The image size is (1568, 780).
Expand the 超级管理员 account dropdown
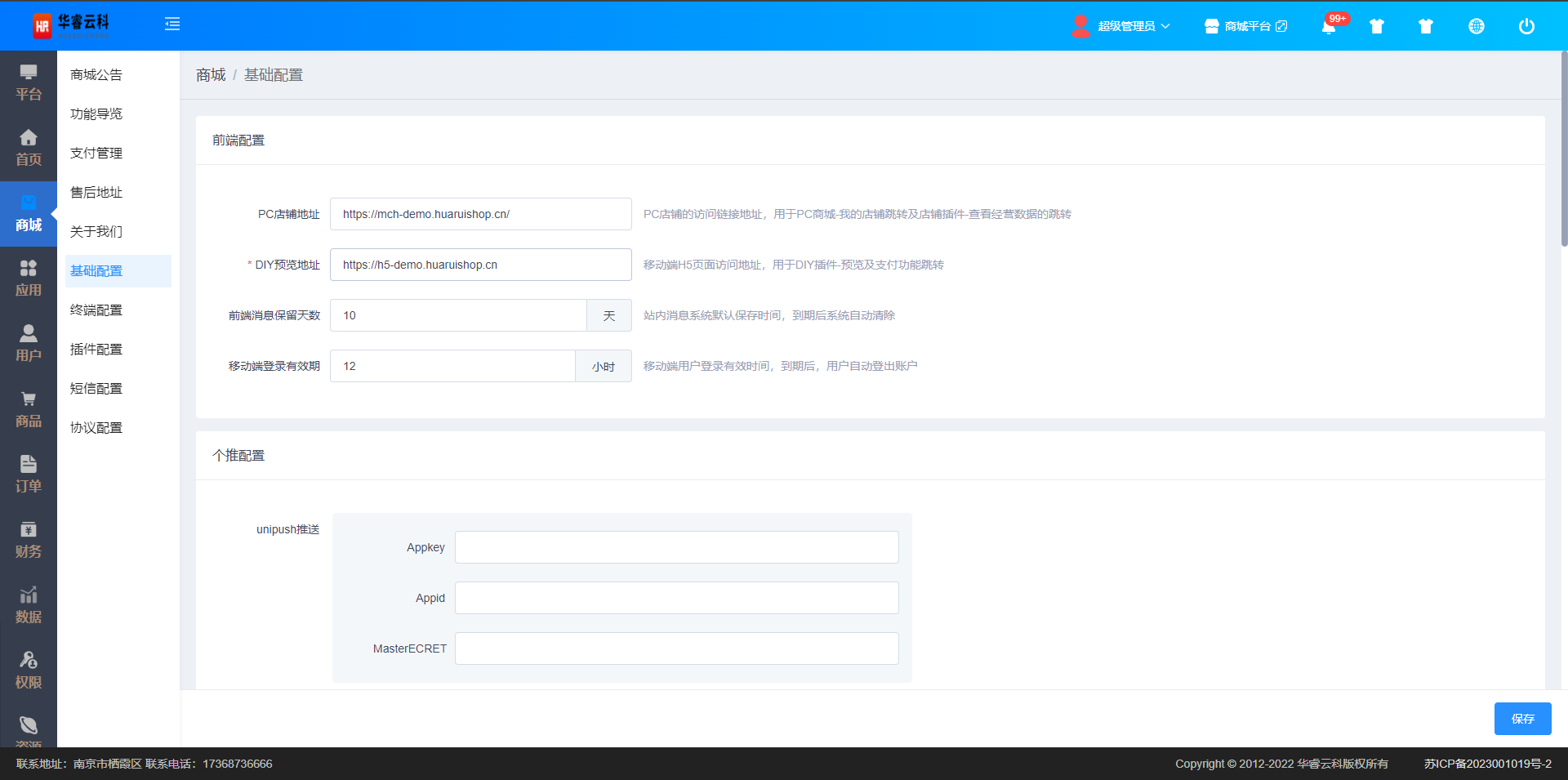pyautogui.click(x=1121, y=26)
